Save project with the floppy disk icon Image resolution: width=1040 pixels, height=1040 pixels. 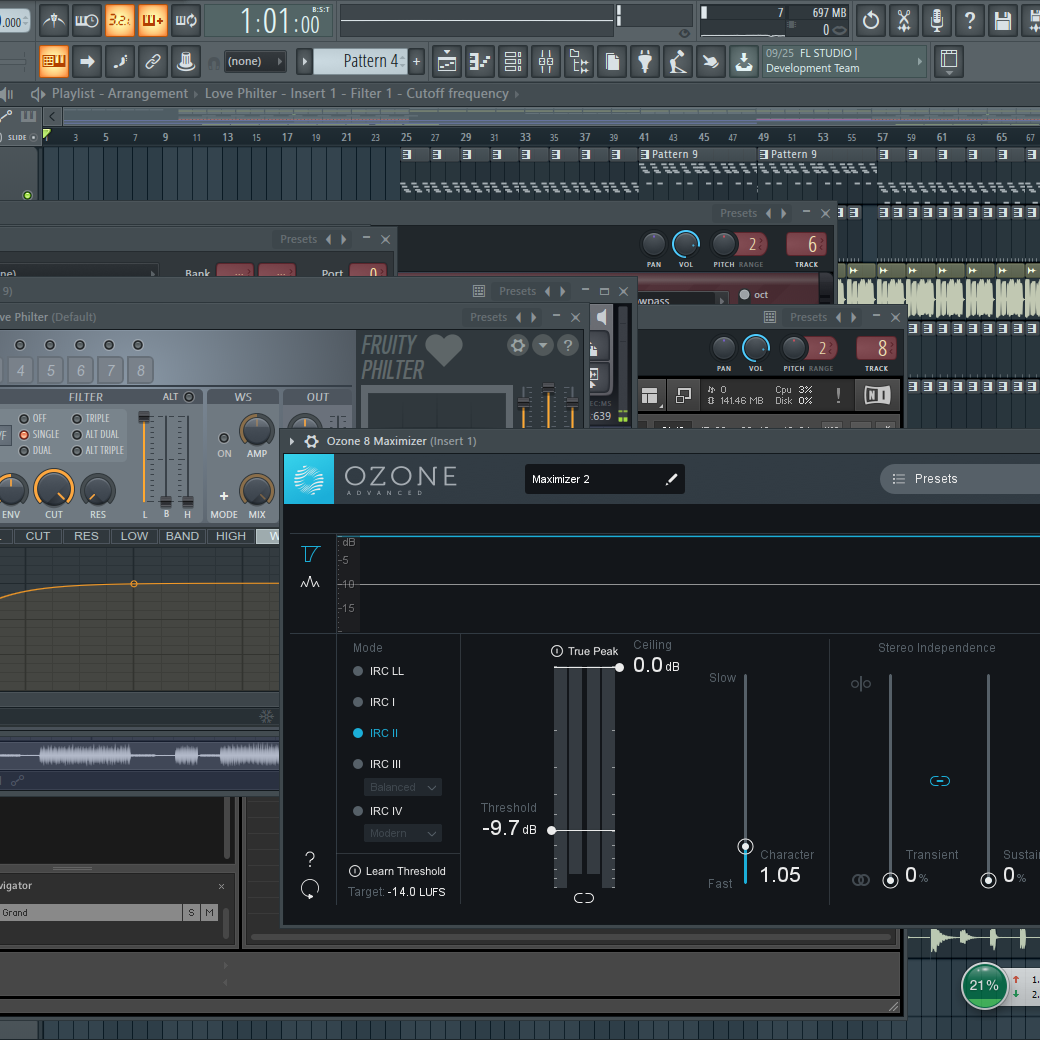pyautogui.click(x=1003, y=21)
